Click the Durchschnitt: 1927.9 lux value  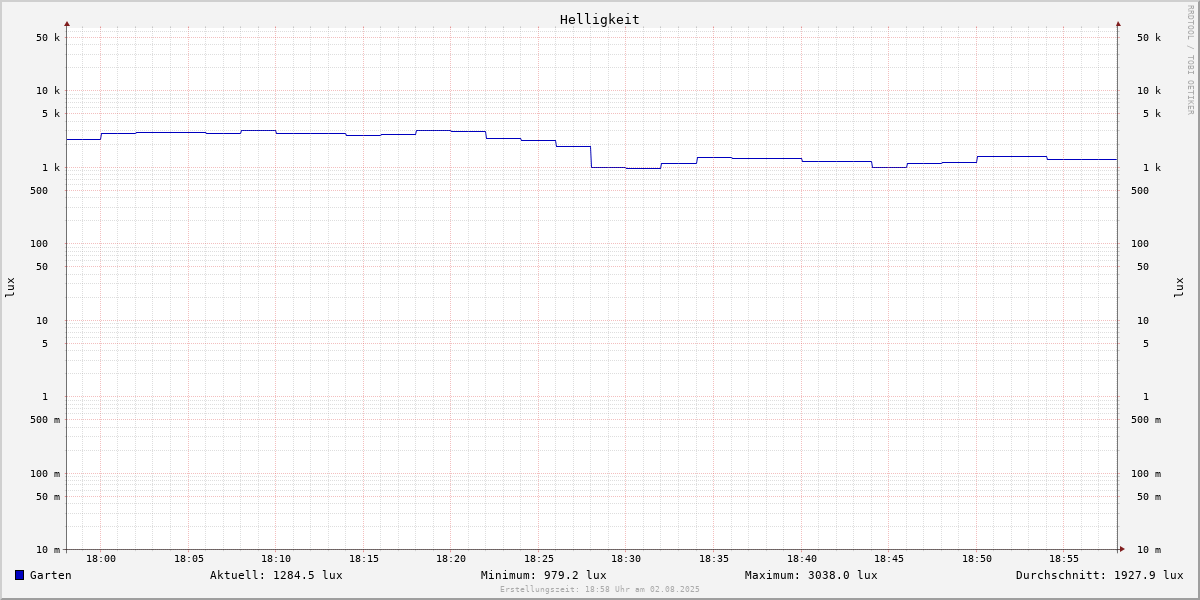pyautogui.click(x=1099, y=575)
